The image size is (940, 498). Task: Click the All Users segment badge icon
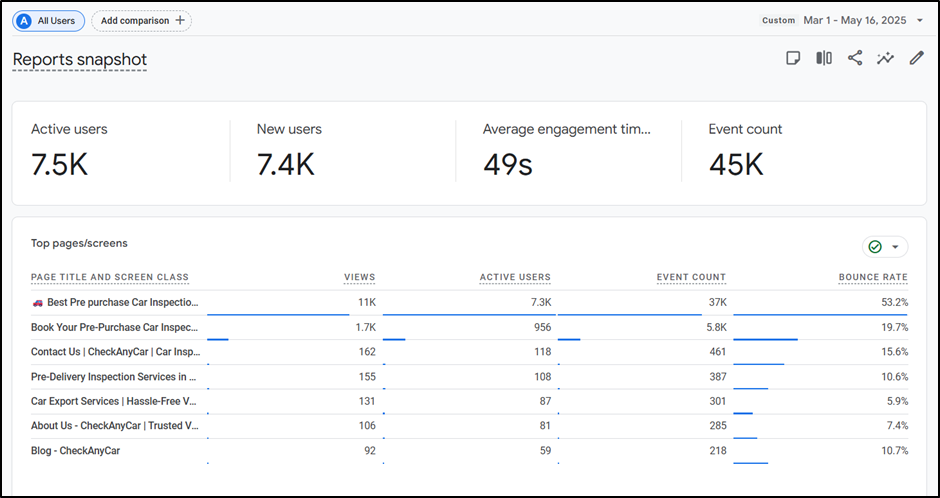[x=24, y=20]
